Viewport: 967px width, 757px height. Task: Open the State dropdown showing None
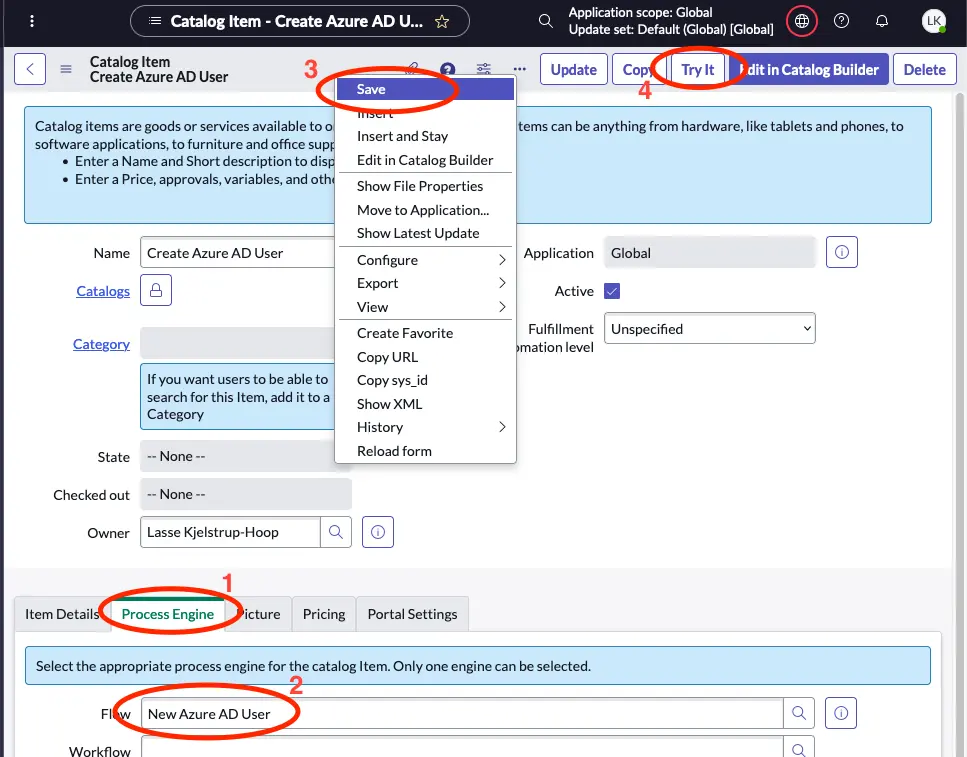point(245,456)
